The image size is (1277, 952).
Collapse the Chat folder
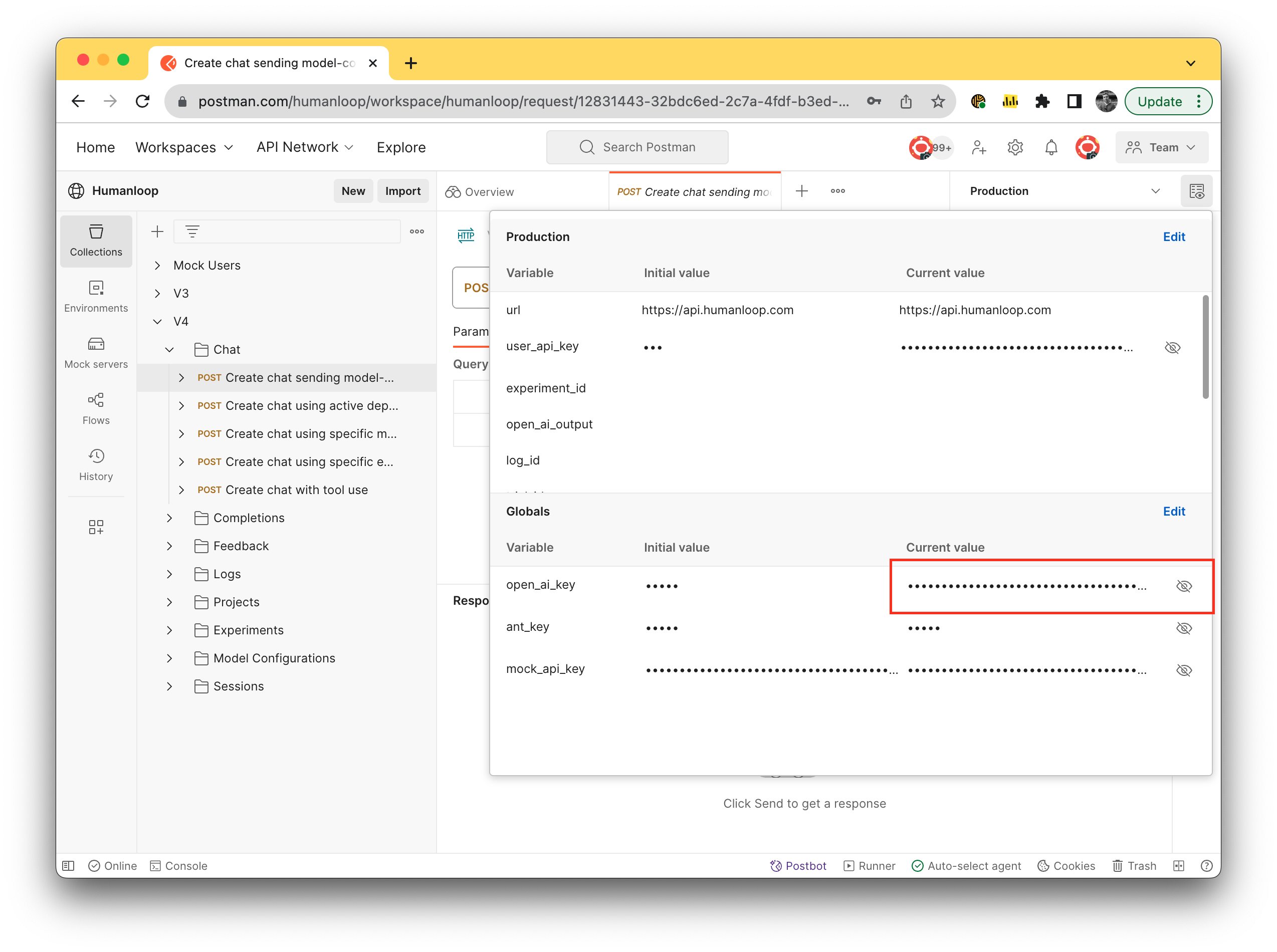(x=169, y=349)
